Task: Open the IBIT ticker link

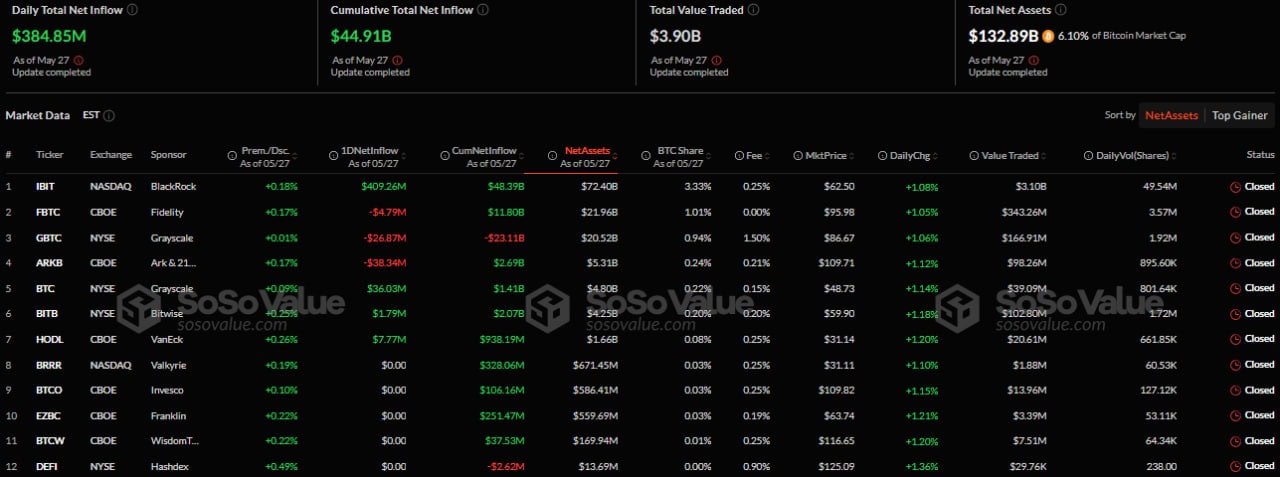Action: pyautogui.click(x=45, y=186)
